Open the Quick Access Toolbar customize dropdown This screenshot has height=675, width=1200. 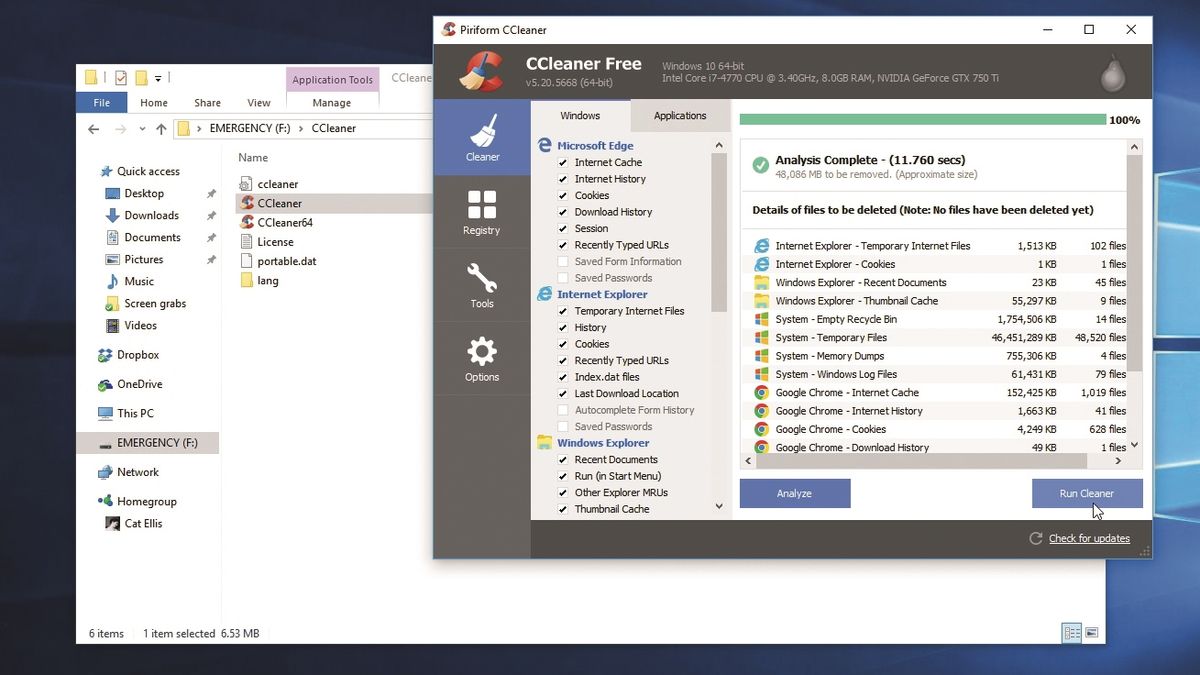pos(156,77)
